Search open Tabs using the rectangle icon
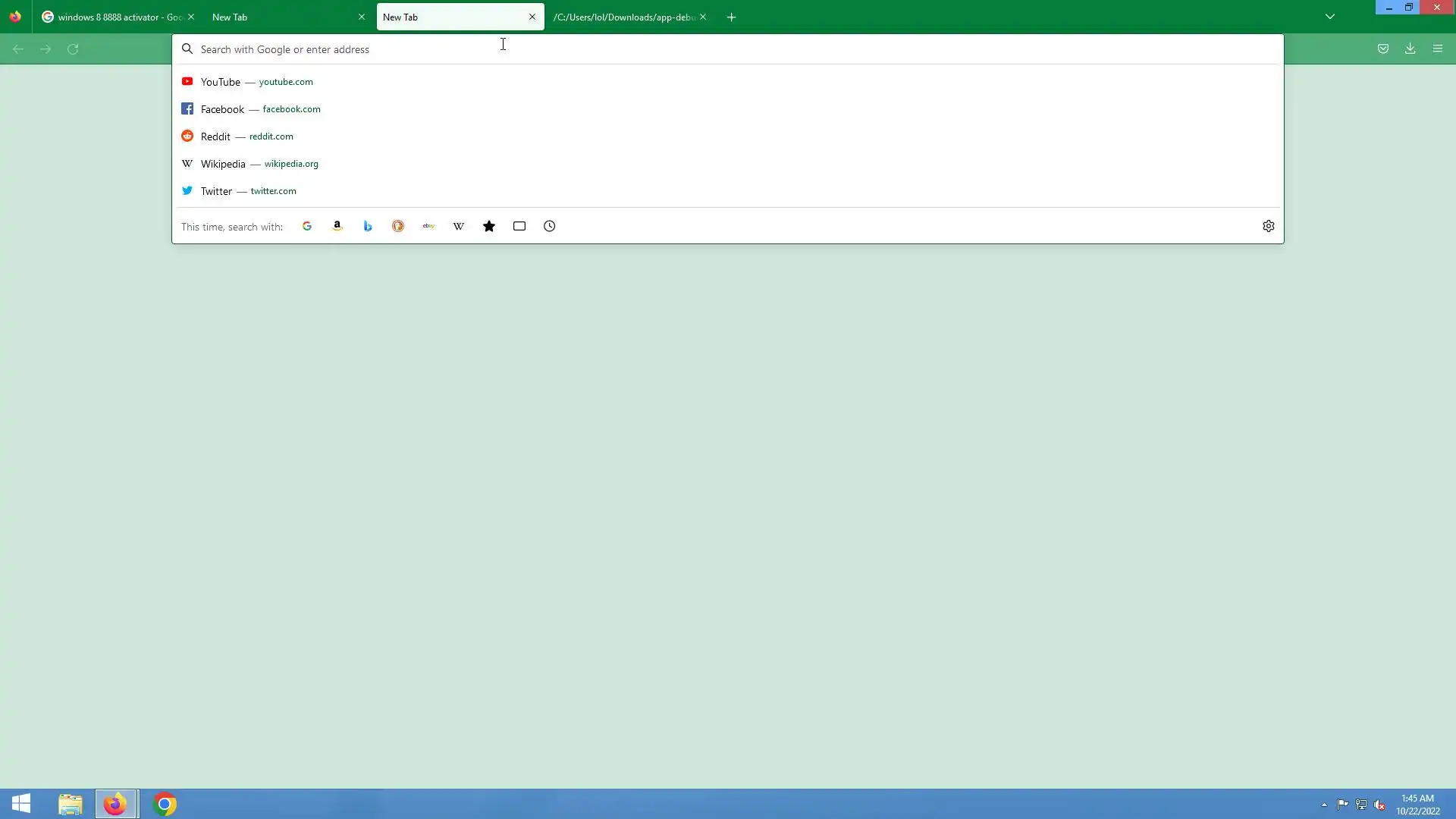The height and width of the screenshot is (819, 1456). (x=519, y=226)
